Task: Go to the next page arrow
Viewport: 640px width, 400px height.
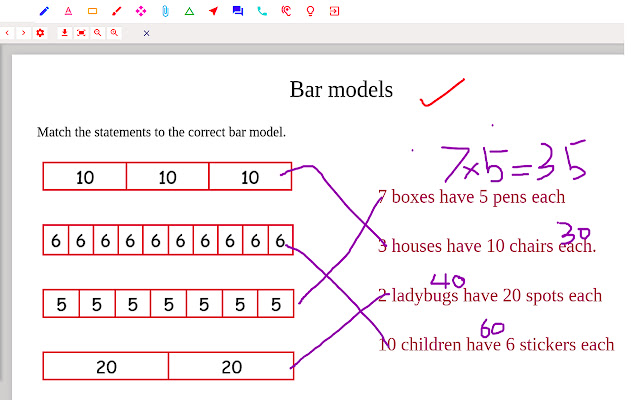Action: (23, 33)
